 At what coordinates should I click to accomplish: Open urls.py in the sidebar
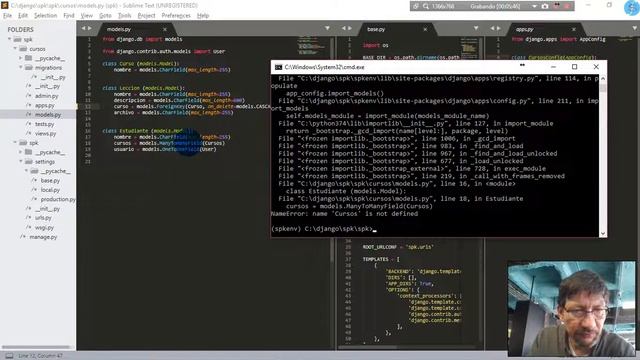pos(43,218)
